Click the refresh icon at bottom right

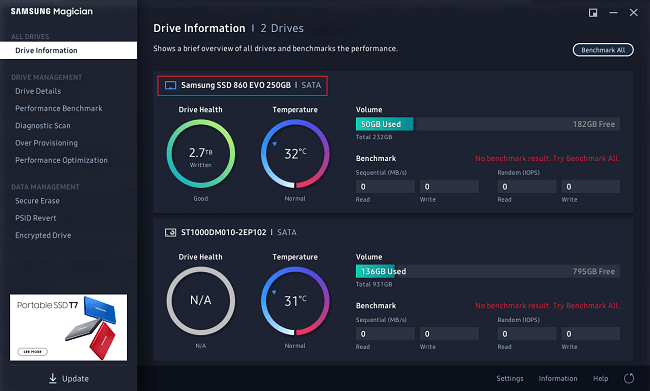629,378
